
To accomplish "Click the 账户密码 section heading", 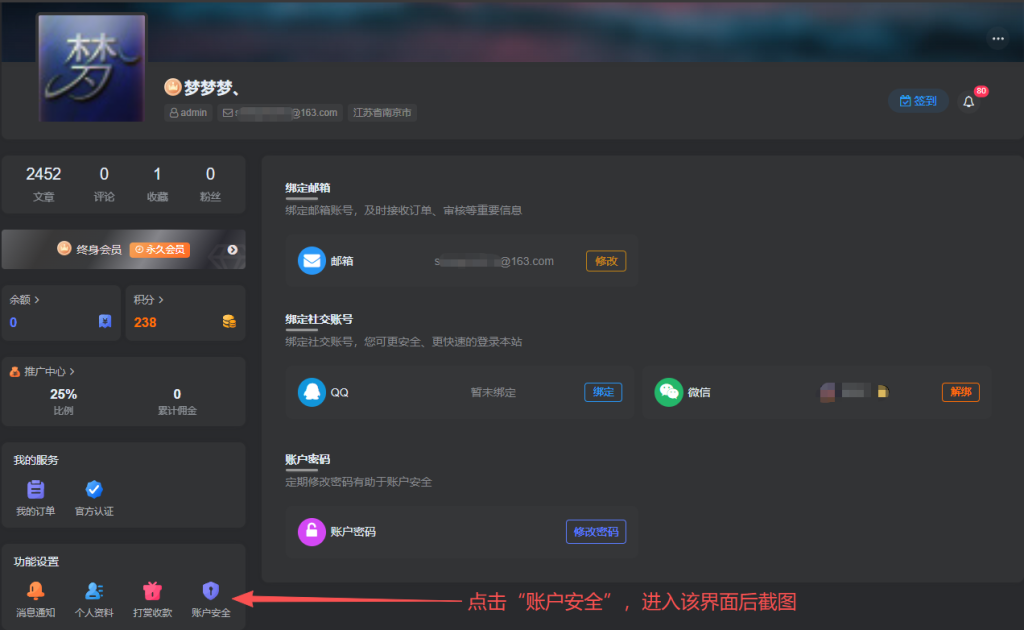I will (308, 460).
